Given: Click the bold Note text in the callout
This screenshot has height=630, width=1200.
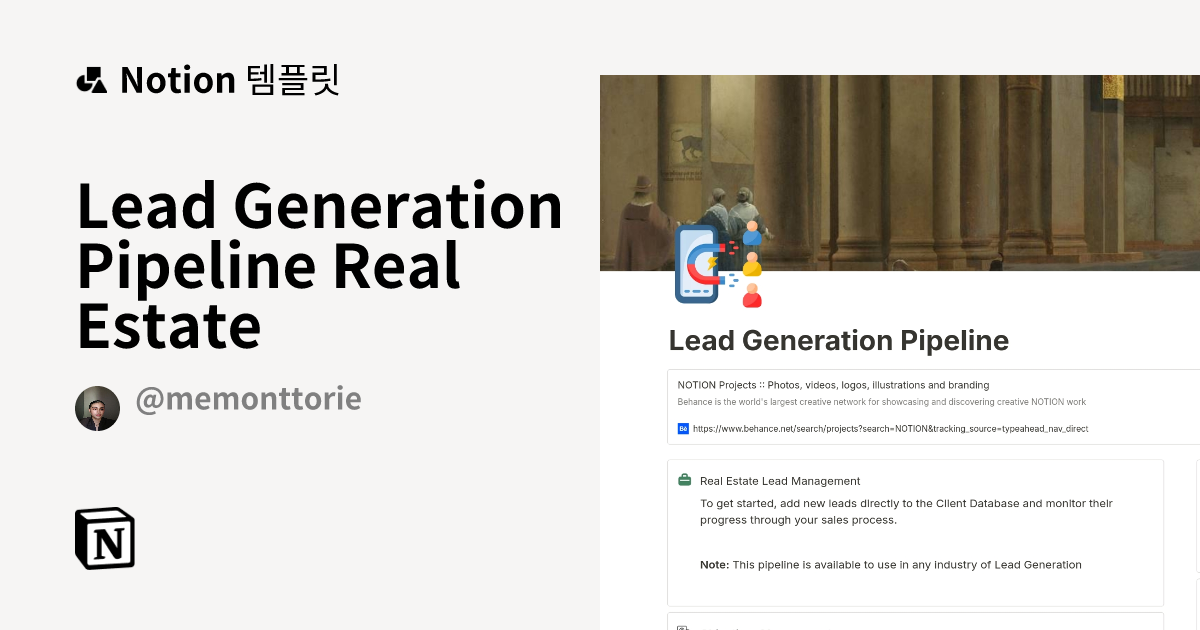Looking at the screenshot, I should [x=714, y=564].
